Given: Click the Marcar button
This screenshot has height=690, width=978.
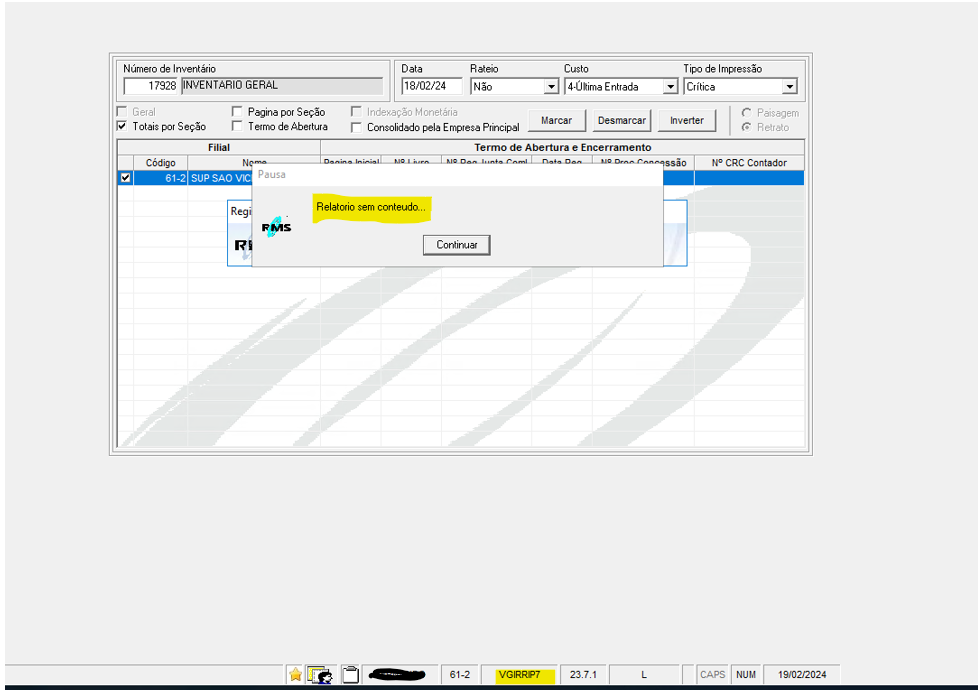Looking at the screenshot, I should tap(556, 121).
